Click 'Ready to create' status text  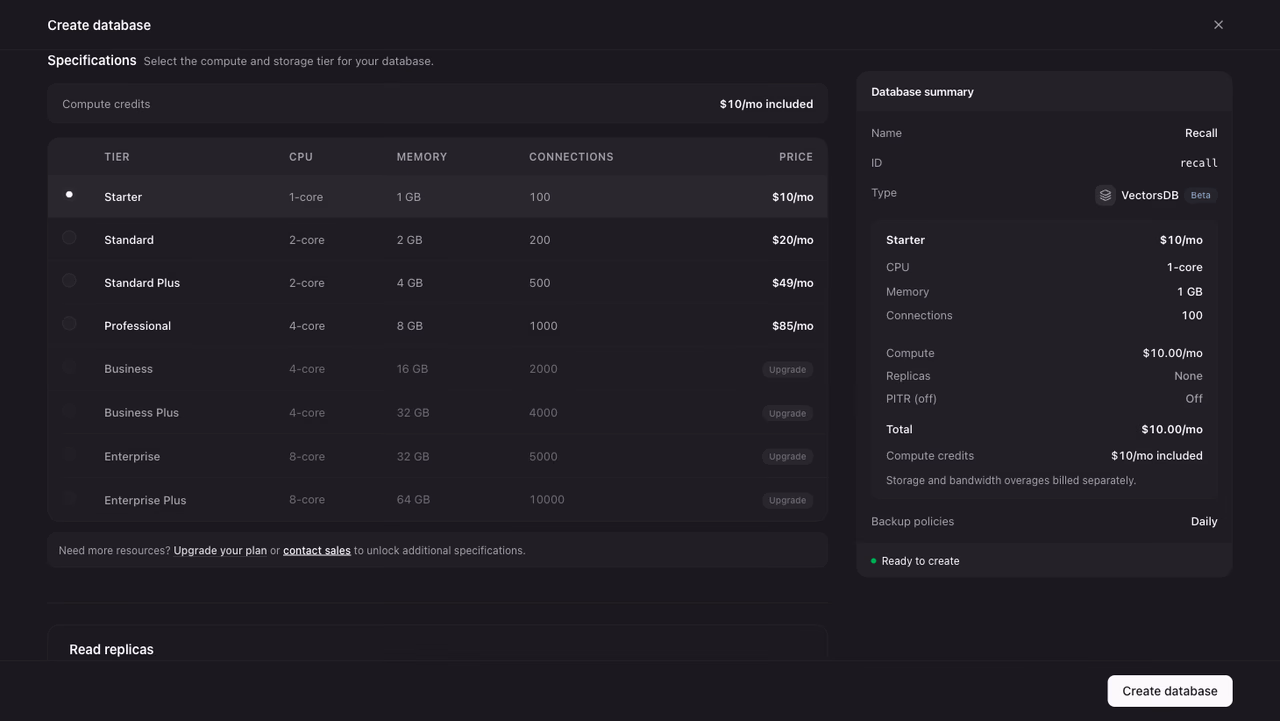click(920, 561)
